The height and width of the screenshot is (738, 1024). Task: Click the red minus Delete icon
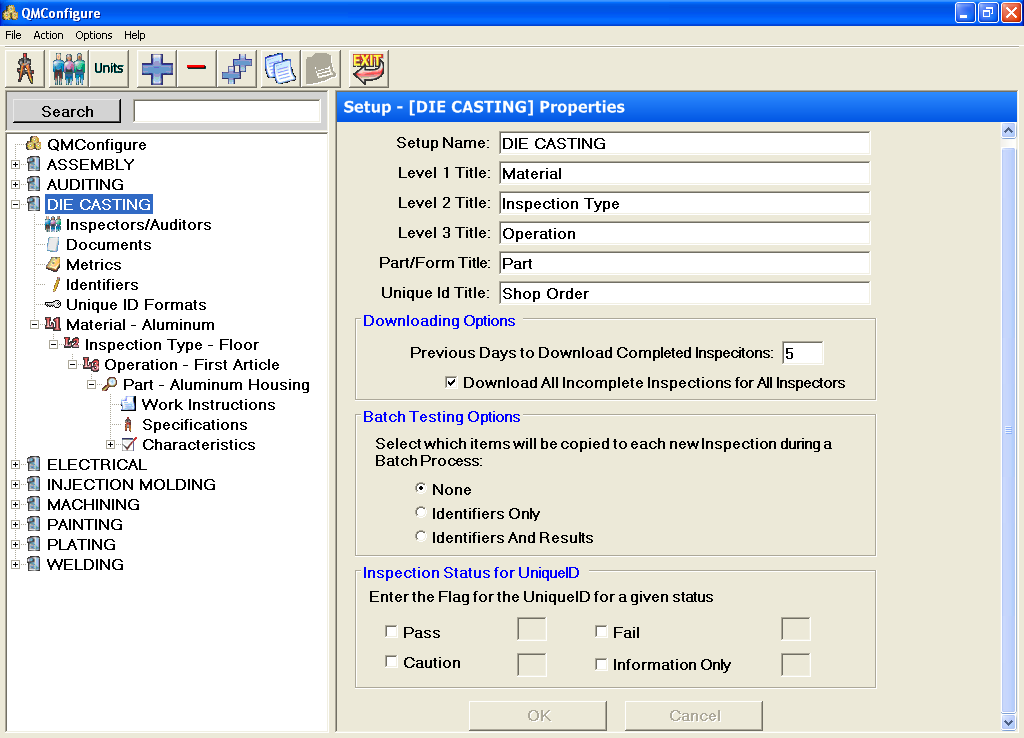pos(197,69)
